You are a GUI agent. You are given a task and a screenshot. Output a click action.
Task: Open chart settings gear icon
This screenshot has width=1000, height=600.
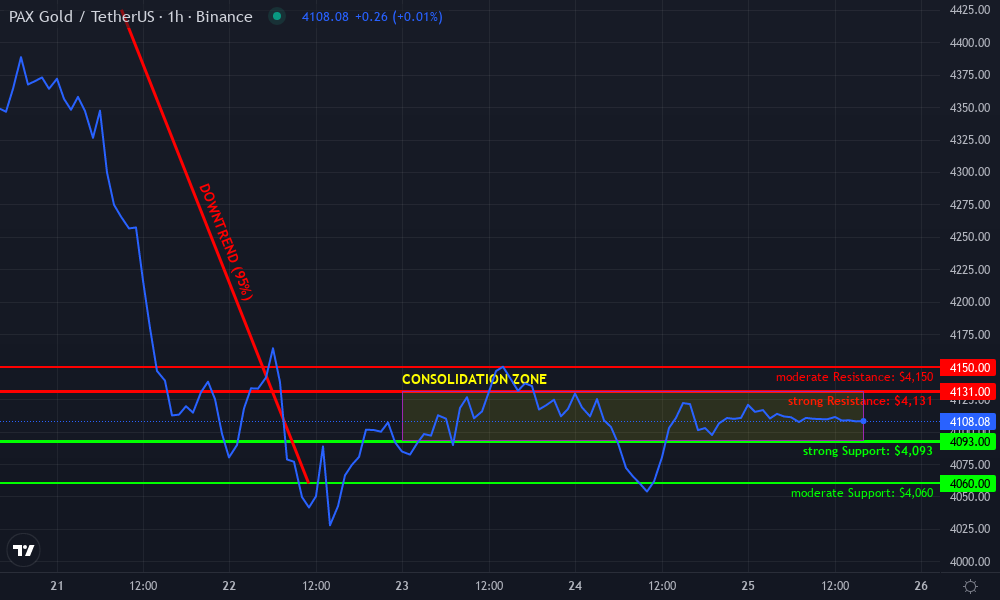coord(969,585)
